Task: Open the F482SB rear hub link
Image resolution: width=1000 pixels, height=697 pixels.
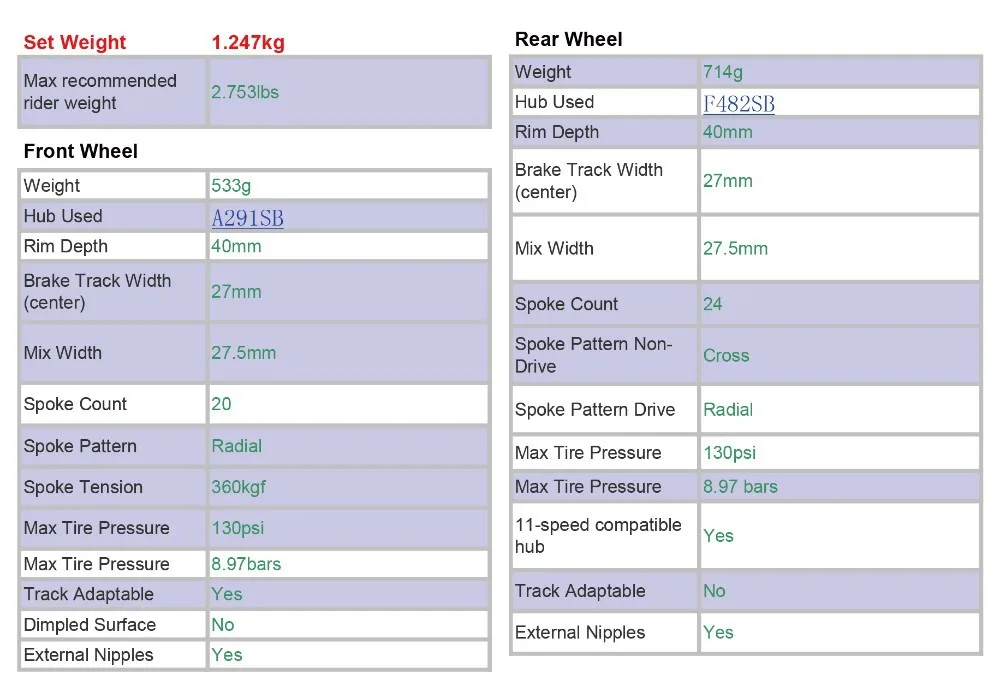Action: point(739,103)
